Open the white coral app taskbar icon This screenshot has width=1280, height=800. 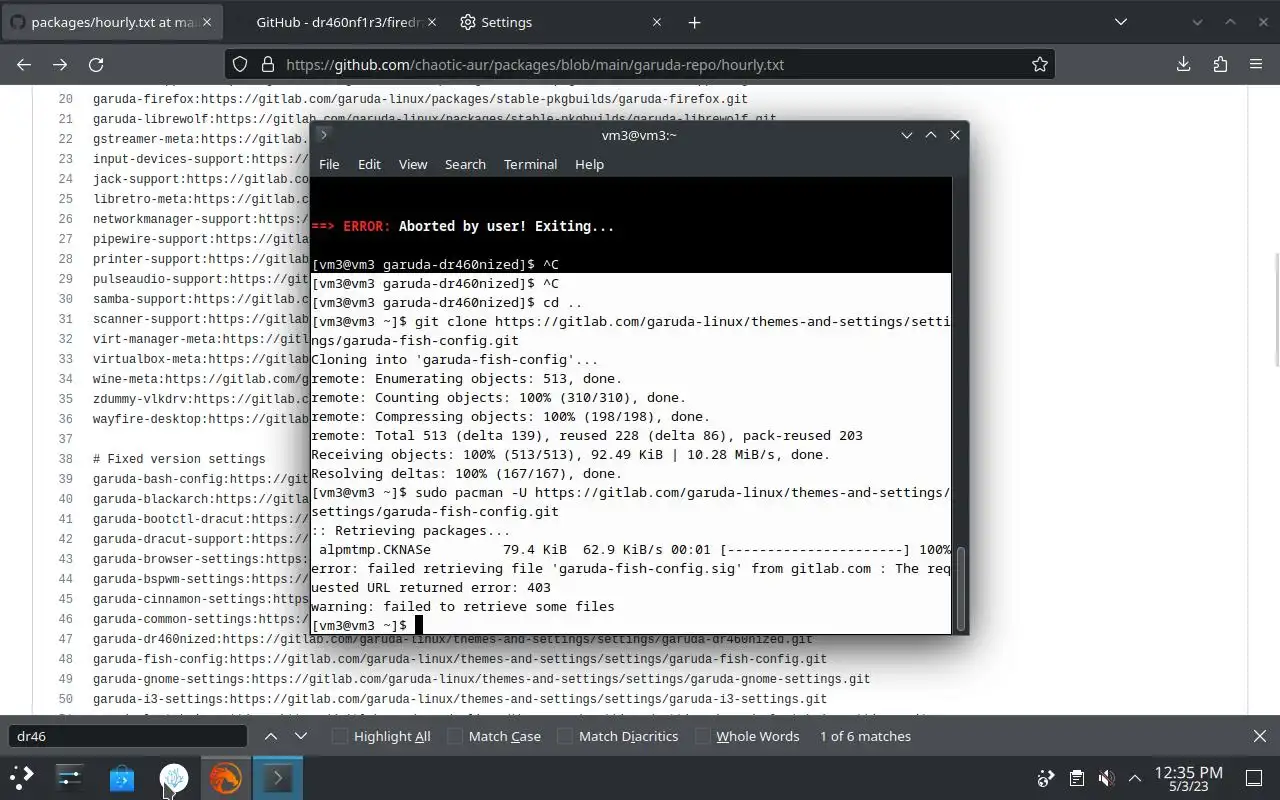pyautogui.click(x=174, y=777)
